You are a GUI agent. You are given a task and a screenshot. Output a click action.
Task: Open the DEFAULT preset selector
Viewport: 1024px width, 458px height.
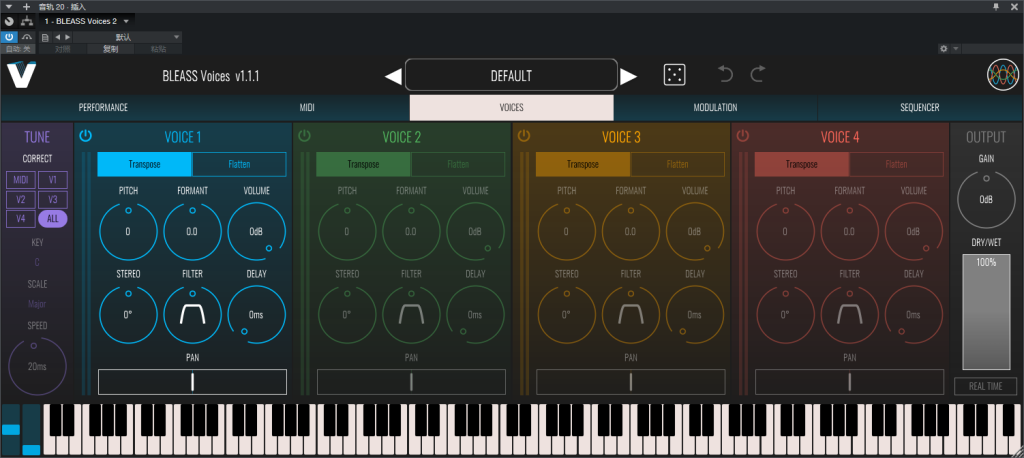(x=511, y=75)
